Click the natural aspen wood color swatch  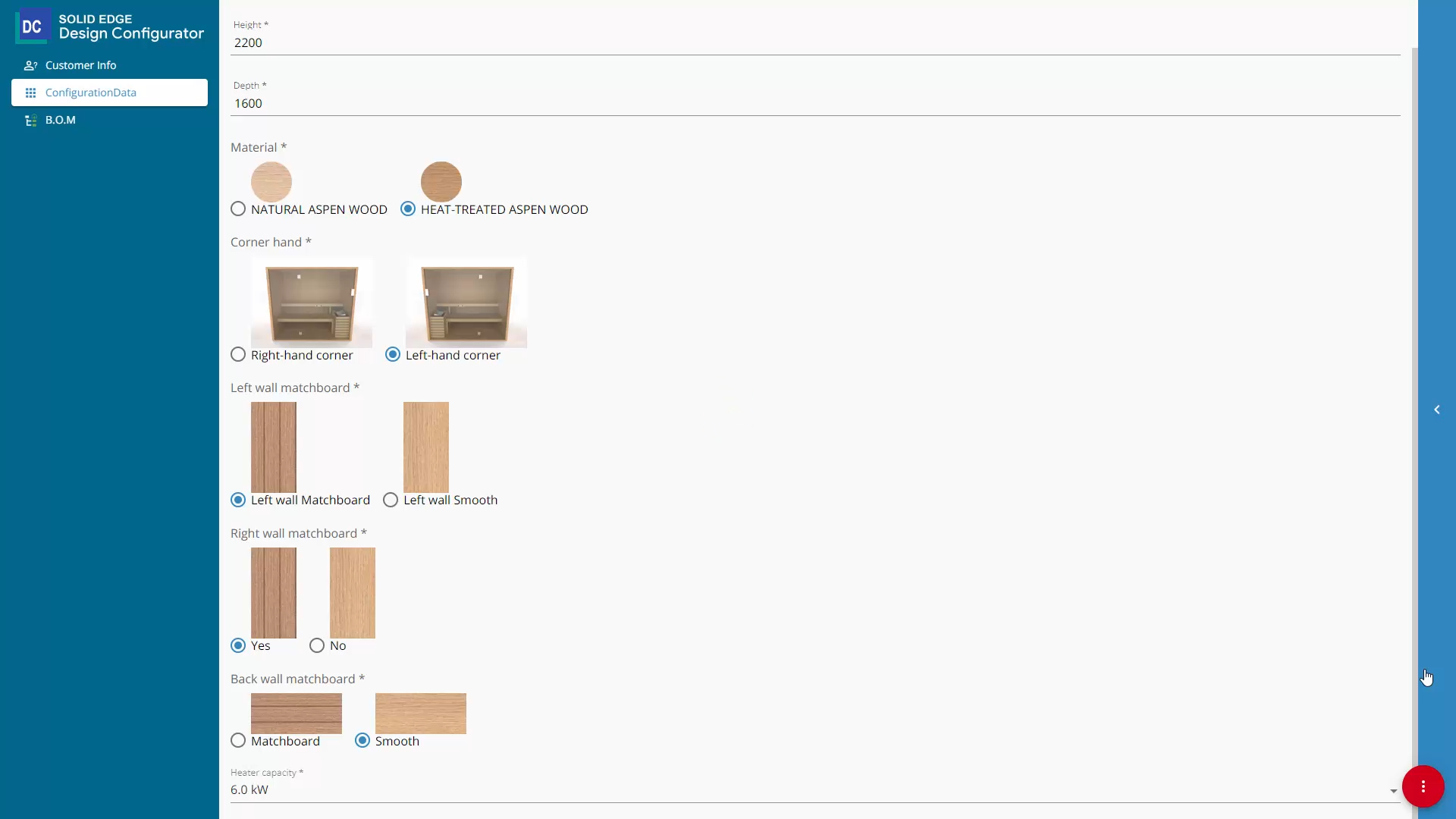[x=271, y=182]
